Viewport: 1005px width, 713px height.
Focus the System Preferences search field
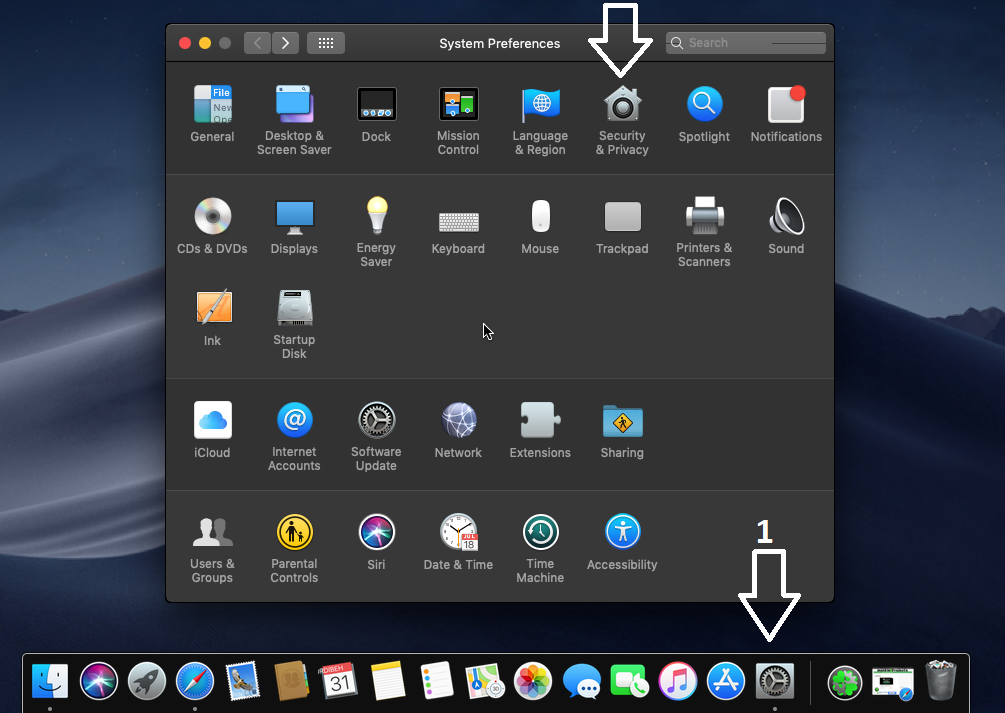(745, 43)
